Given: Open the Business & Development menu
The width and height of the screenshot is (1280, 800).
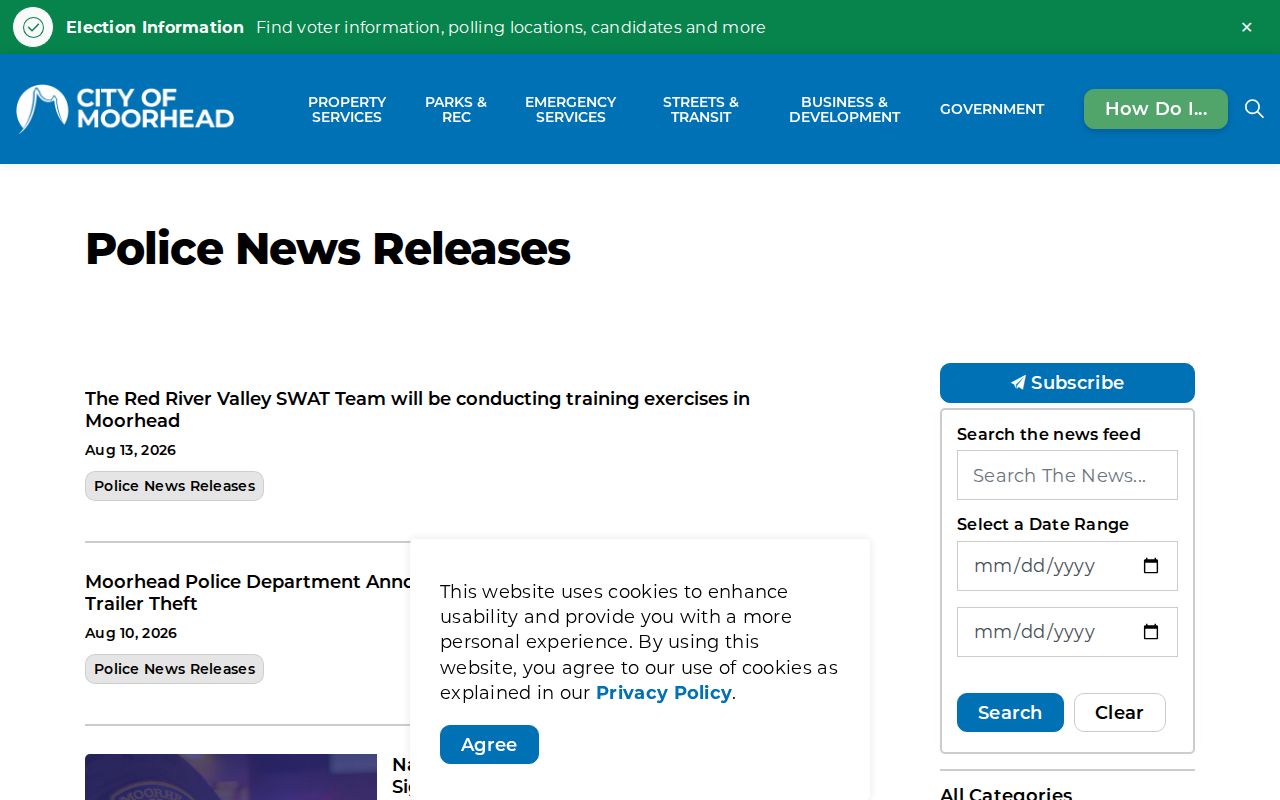Looking at the screenshot, I should tap(844, 109).
